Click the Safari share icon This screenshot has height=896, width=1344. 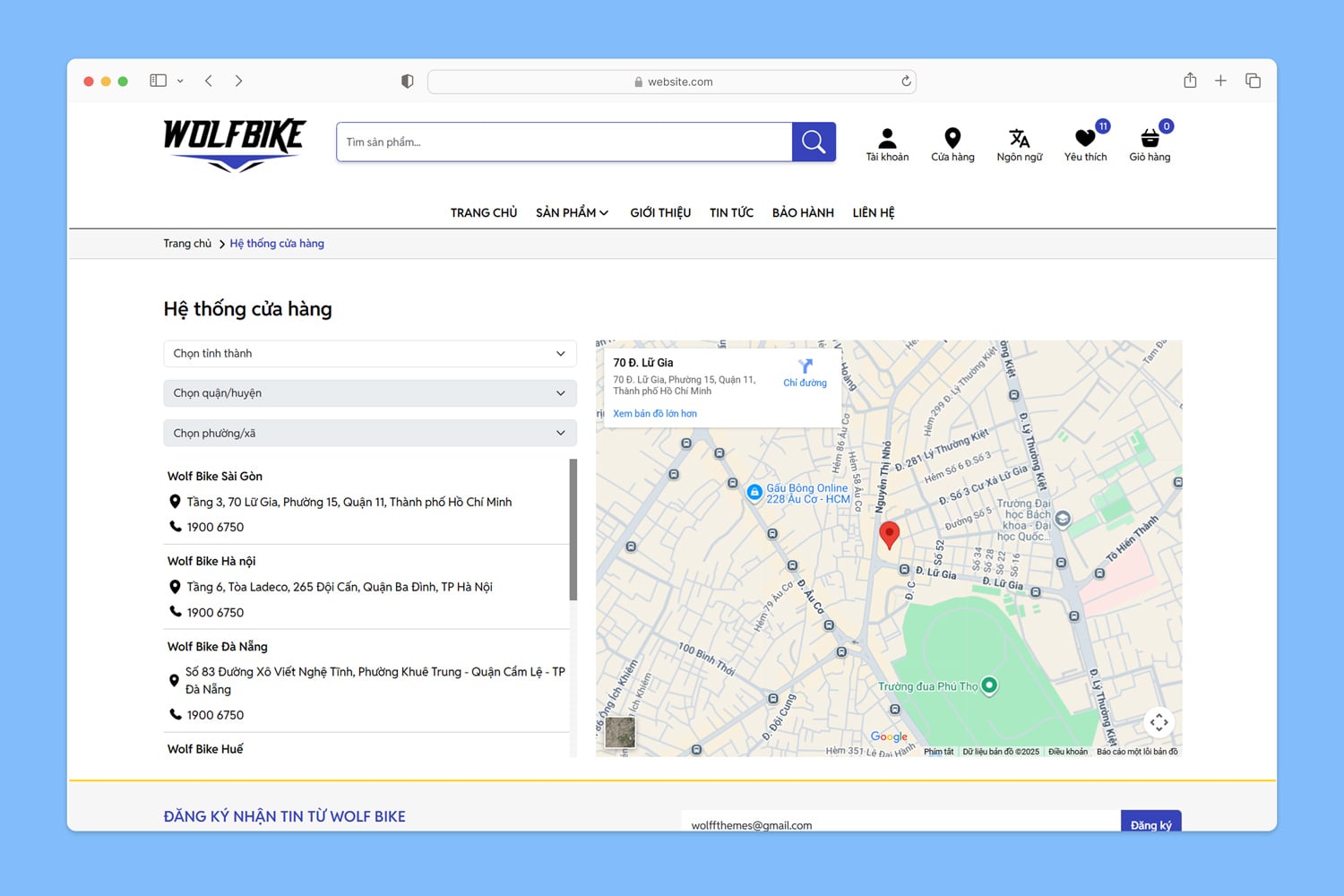[x=1190, y=81]
